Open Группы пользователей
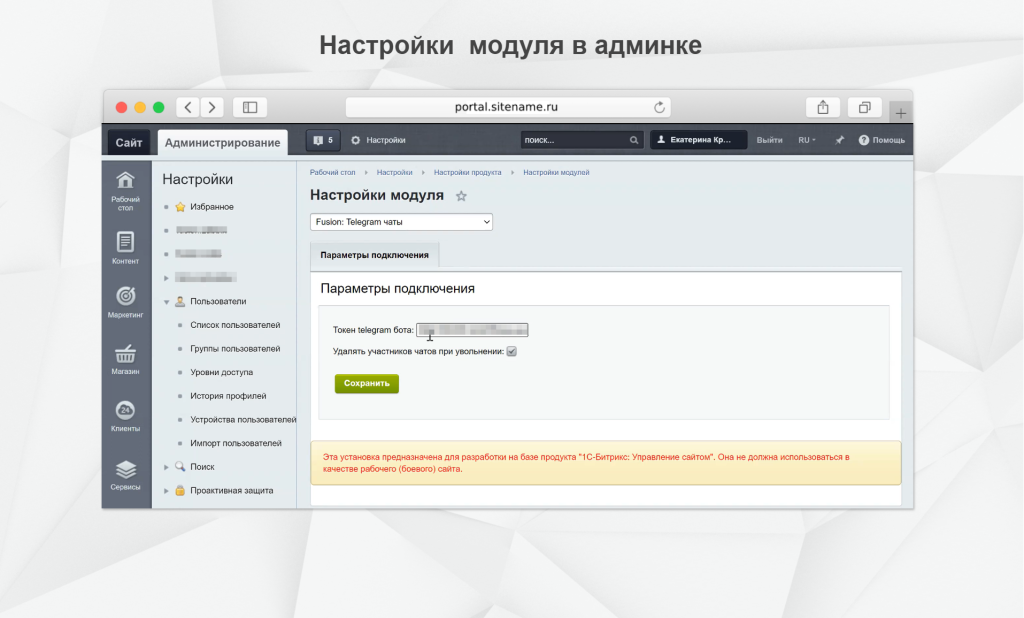 tap(235, 349)
